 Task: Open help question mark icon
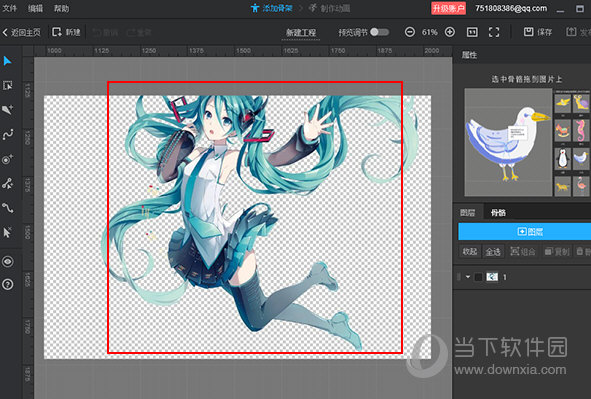(8, 284)
